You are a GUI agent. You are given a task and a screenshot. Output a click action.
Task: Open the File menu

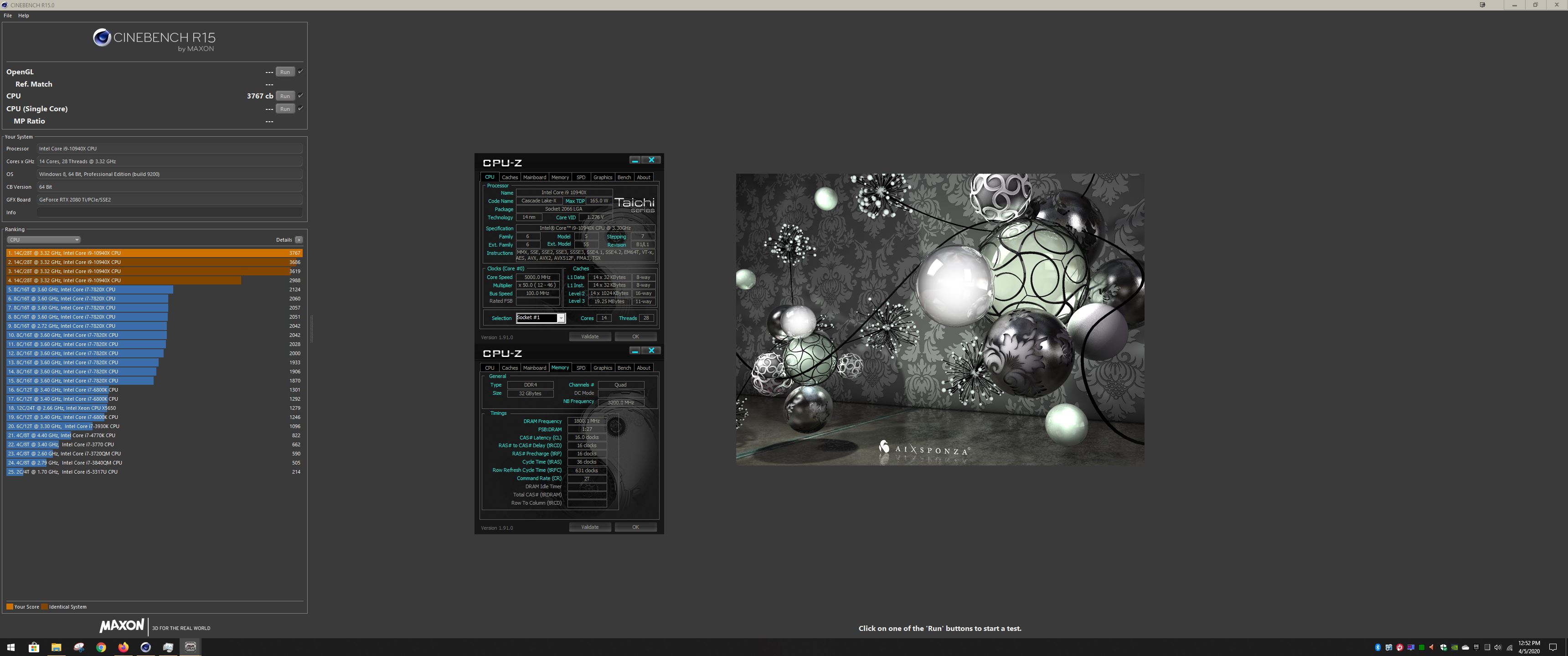pos(8,16)
